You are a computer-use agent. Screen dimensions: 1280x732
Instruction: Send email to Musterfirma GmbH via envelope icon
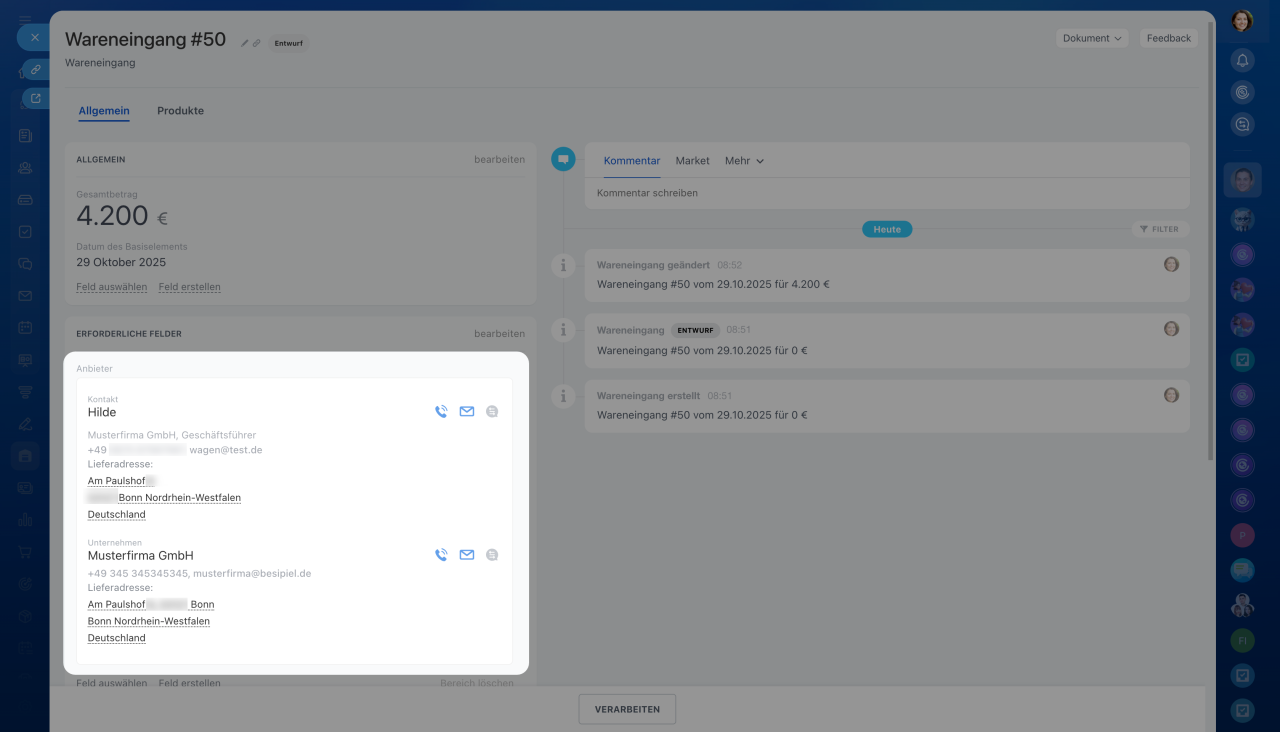(467, 555)
